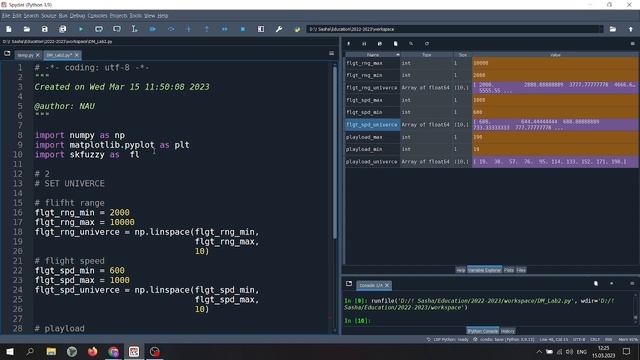Sort variables by Name column header

point(373,55)
